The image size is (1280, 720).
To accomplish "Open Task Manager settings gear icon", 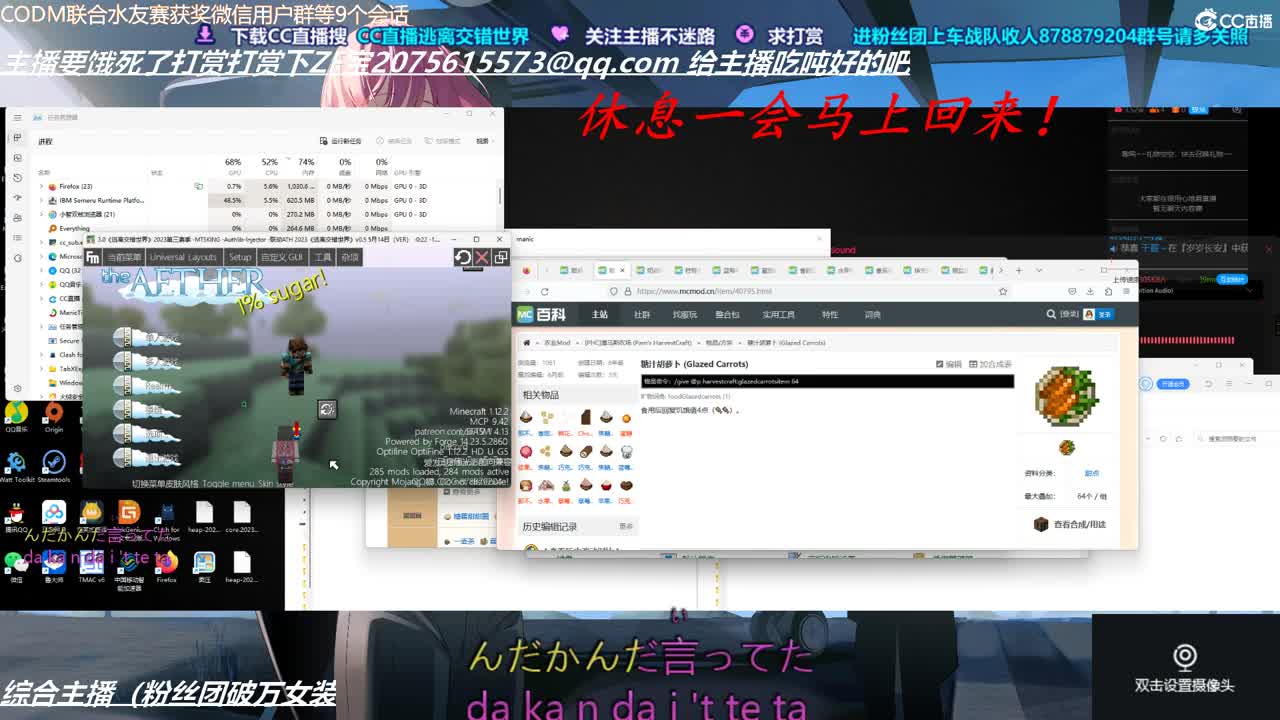I will [x=17, y=388].
